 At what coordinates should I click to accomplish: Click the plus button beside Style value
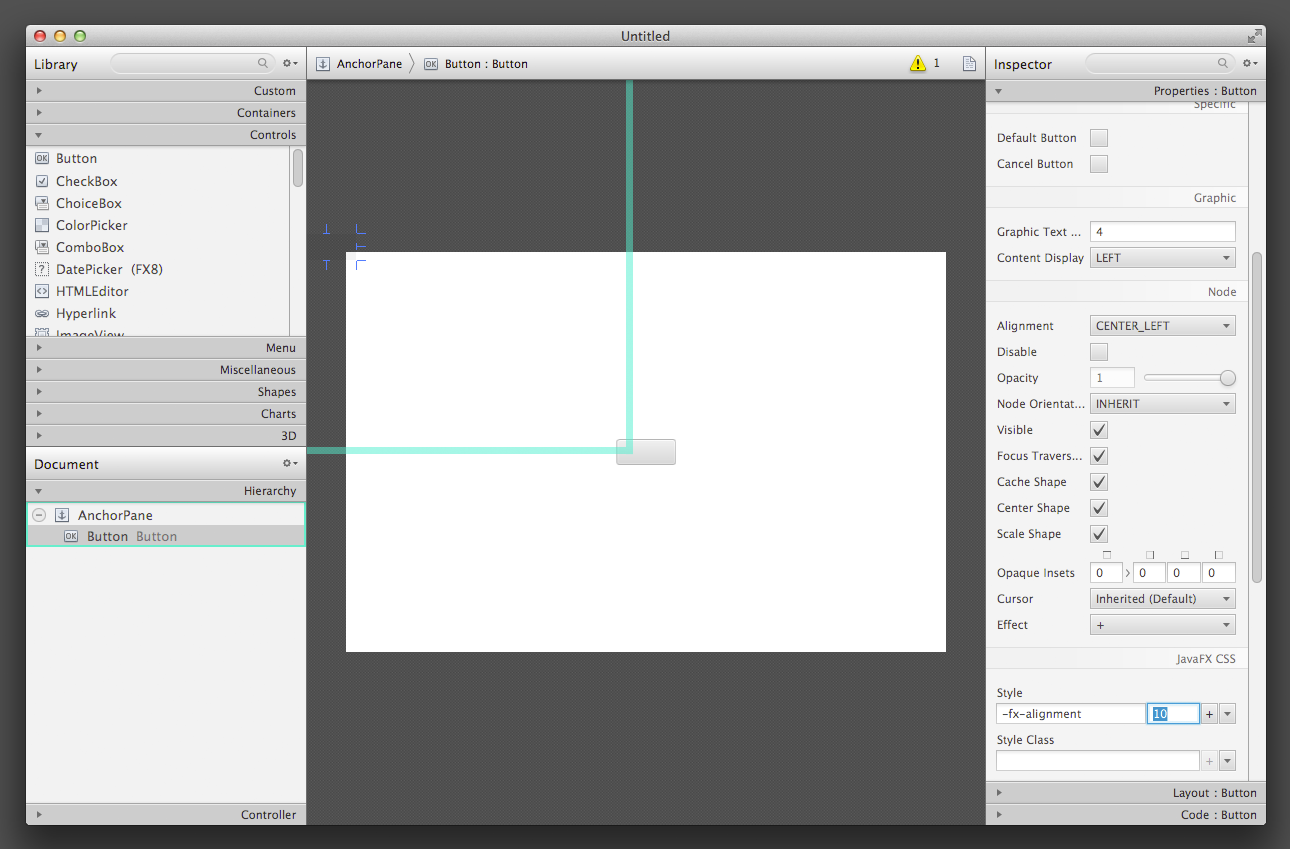point(1209,714)
